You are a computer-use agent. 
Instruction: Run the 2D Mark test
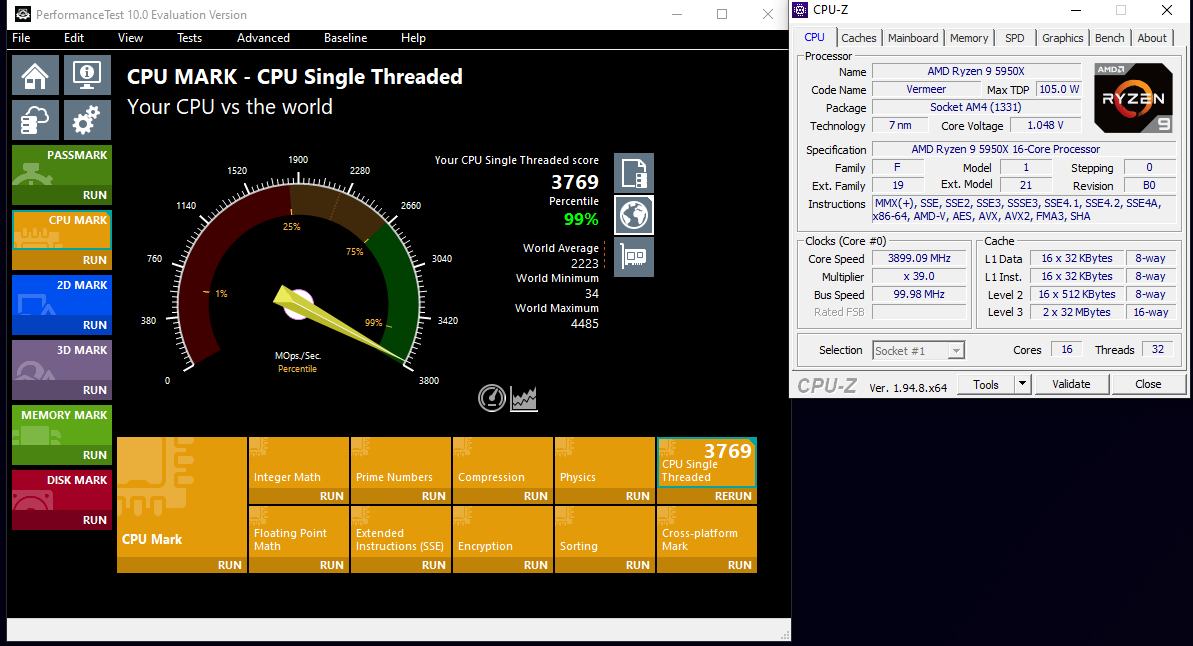62,325
